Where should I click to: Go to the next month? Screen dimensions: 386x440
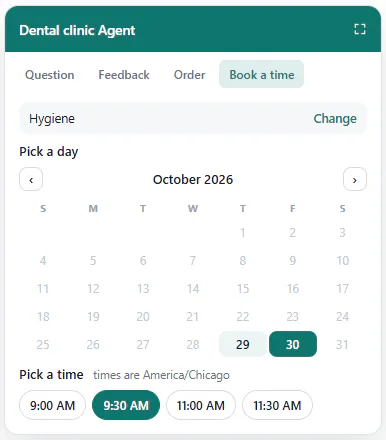pyautogui.click(x=355, y=179)
